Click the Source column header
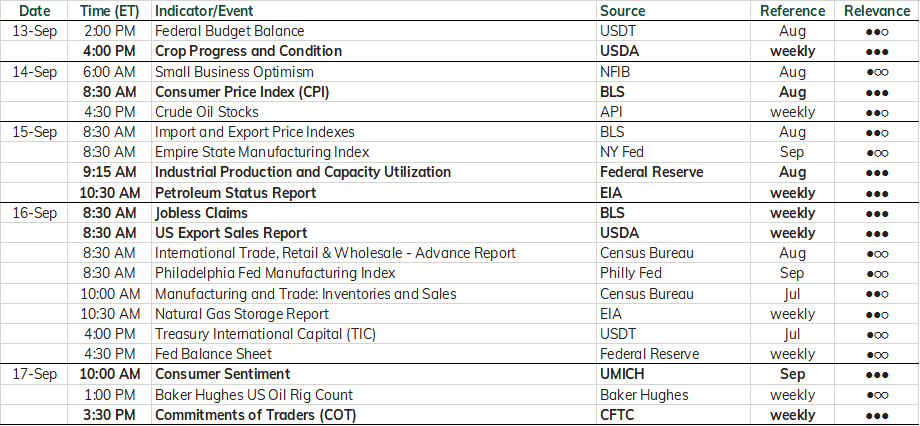 click(623, 11)
